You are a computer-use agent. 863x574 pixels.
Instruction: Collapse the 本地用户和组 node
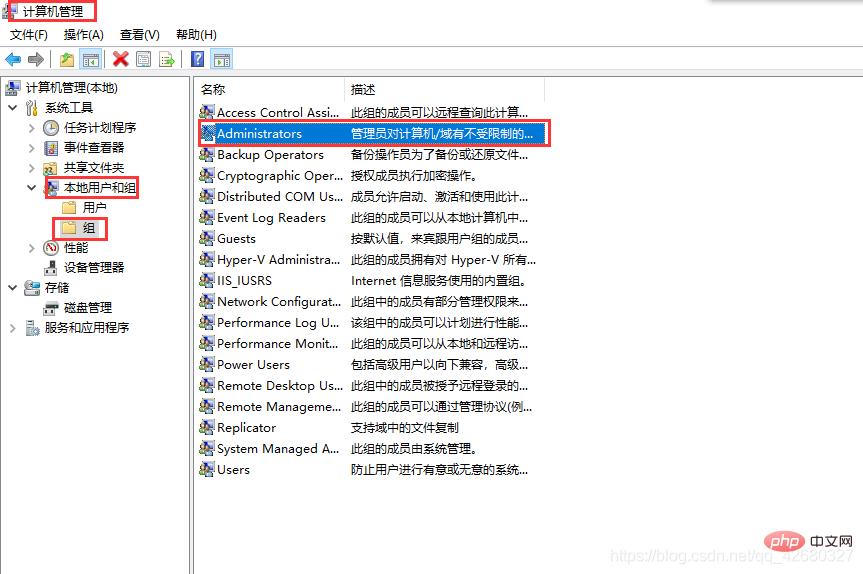(31, 188)
